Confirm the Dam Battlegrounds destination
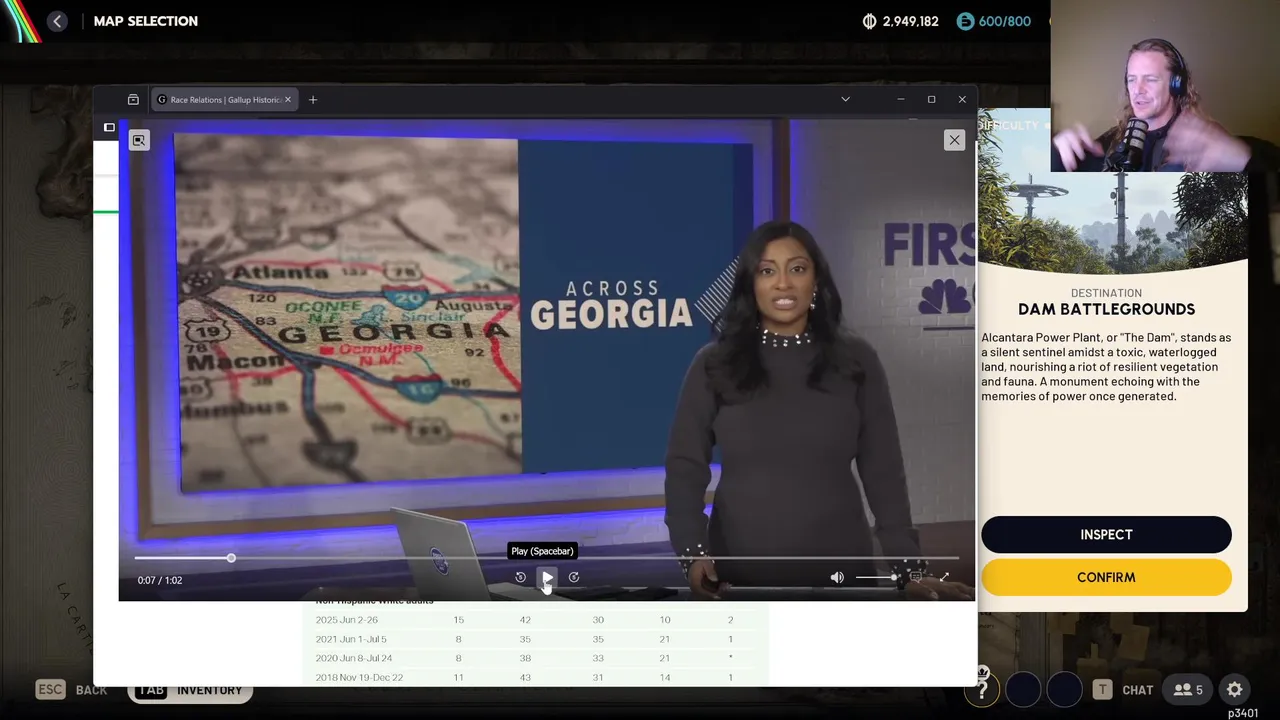Screen dimensions: 1280x720 click(1106, 577)
